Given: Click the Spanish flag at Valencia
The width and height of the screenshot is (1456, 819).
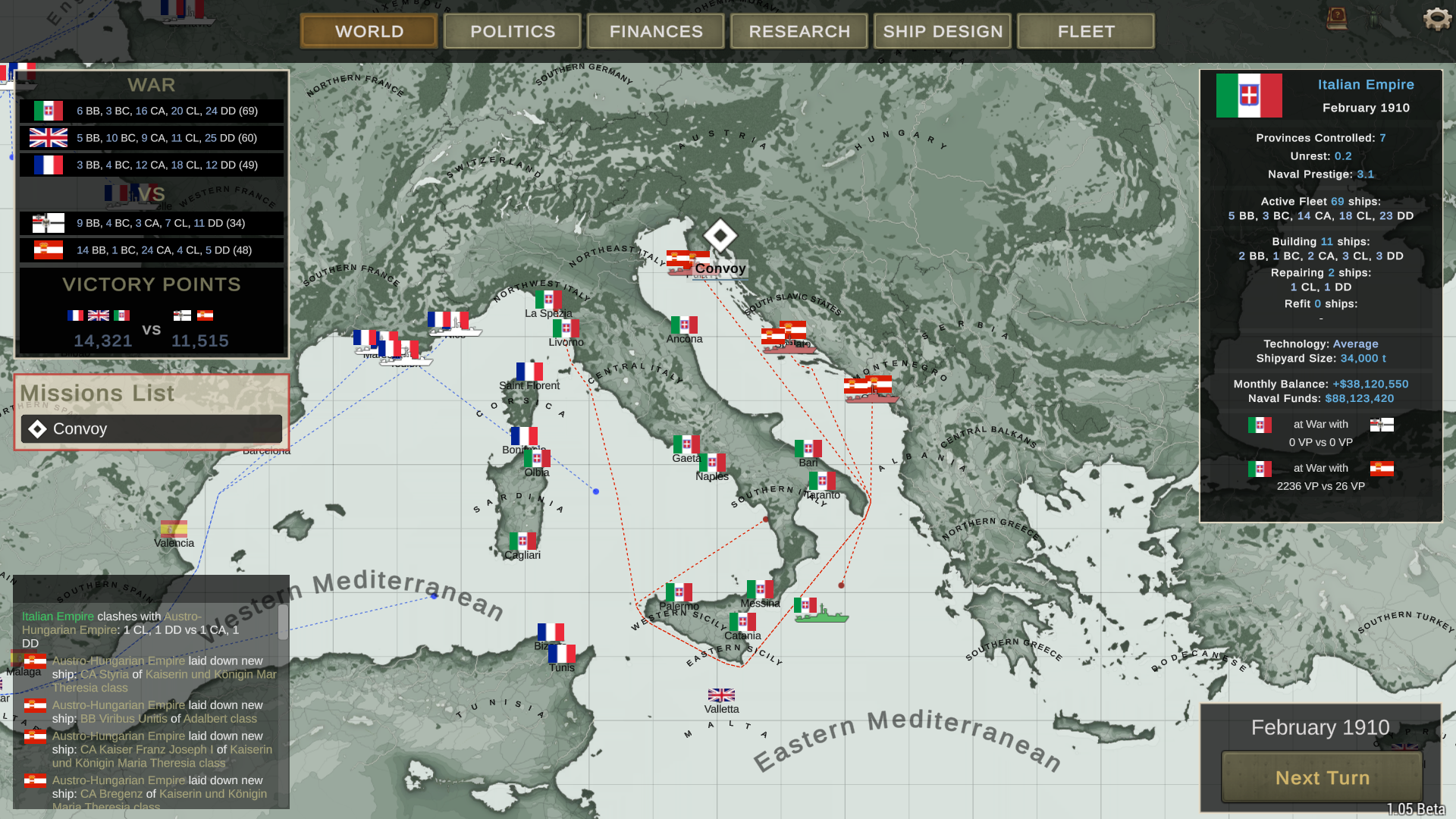Looking at the screenshot, I should click(x=174, y=529).
